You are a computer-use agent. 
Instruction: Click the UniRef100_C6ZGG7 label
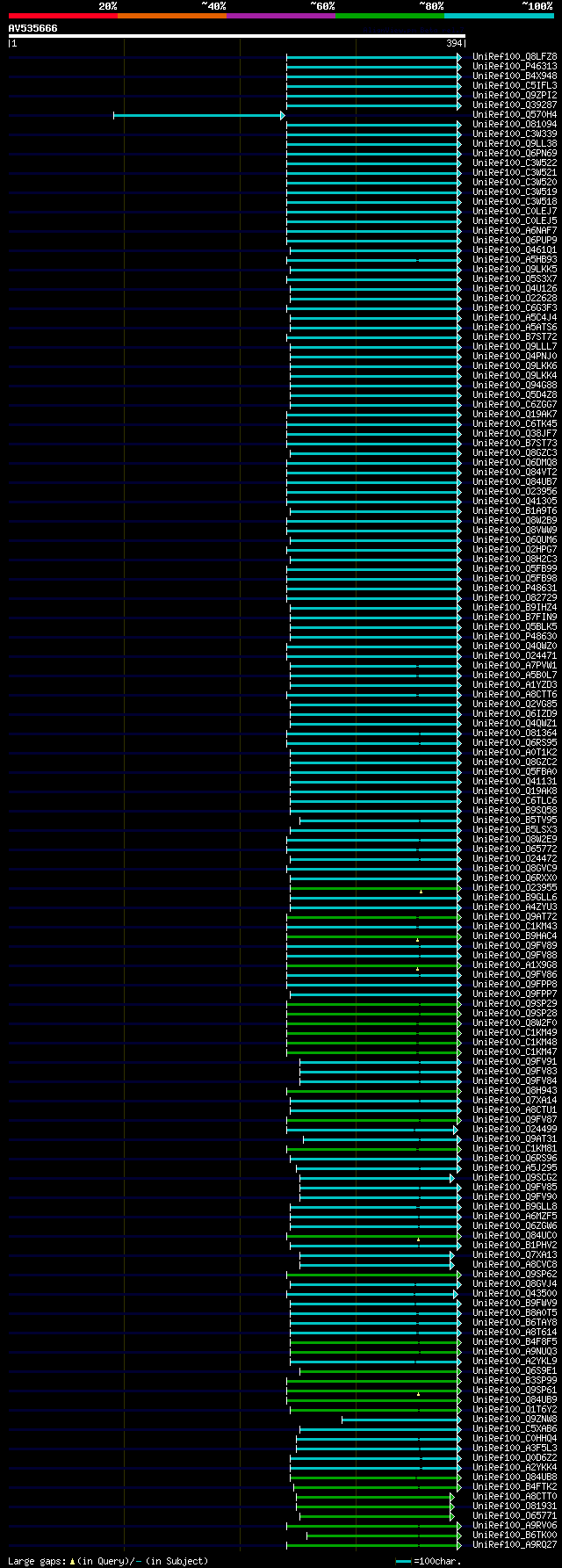tap(515, 404)
